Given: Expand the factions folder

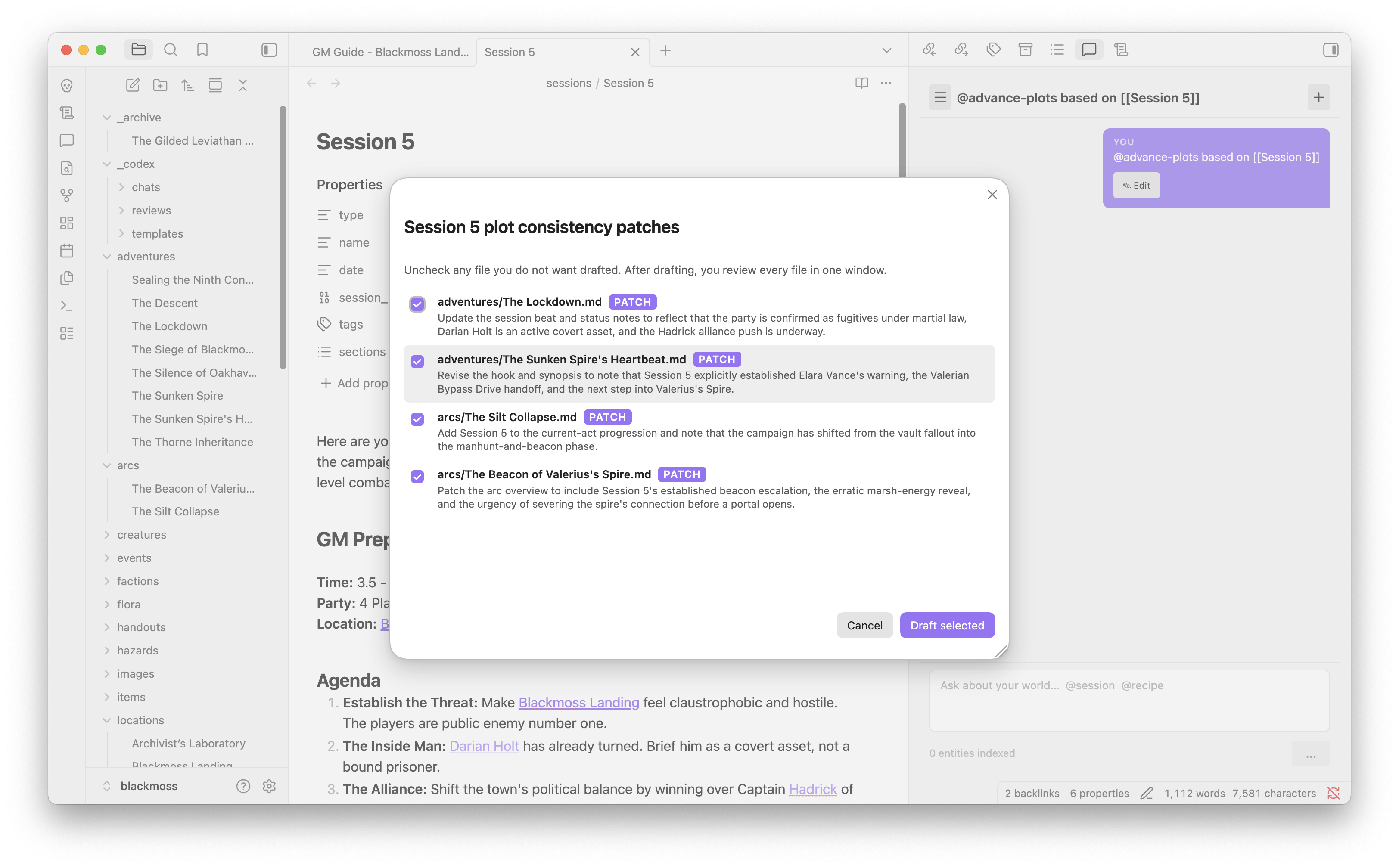Looking at the screenshot, I should (107, 582).
